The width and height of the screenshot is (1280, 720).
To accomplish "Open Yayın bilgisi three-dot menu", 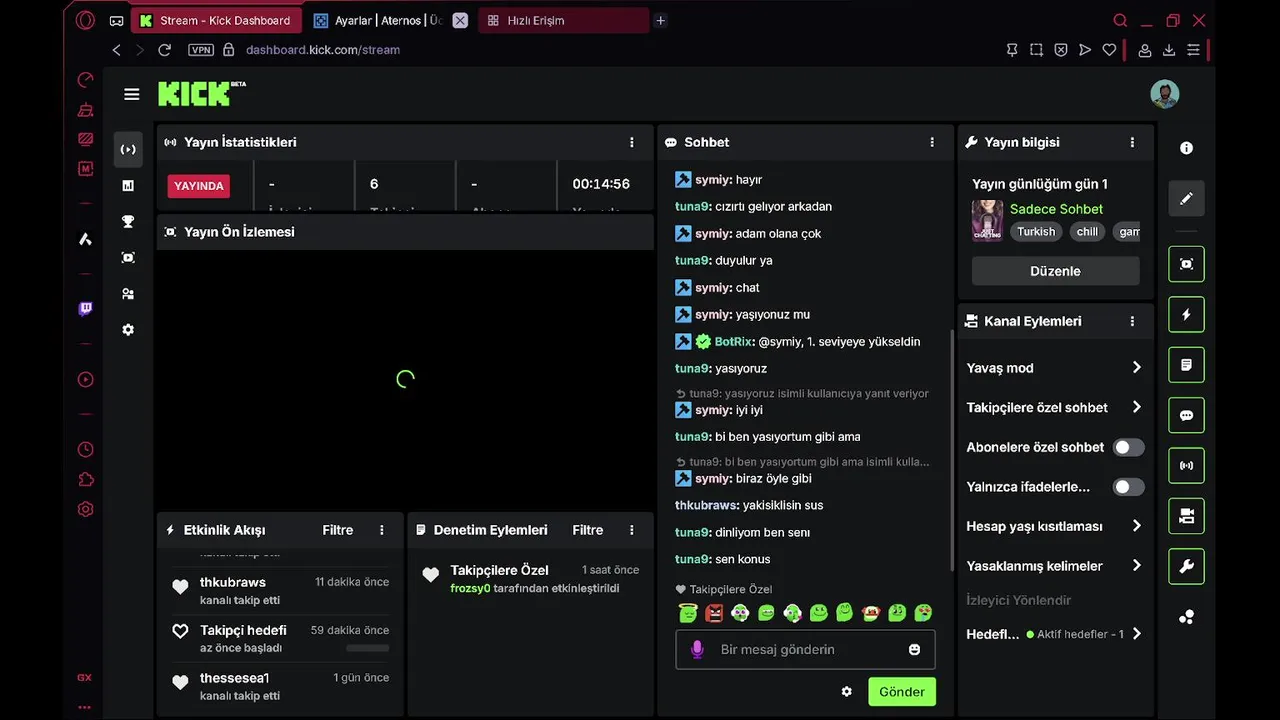I will (x=1132, y=142).
